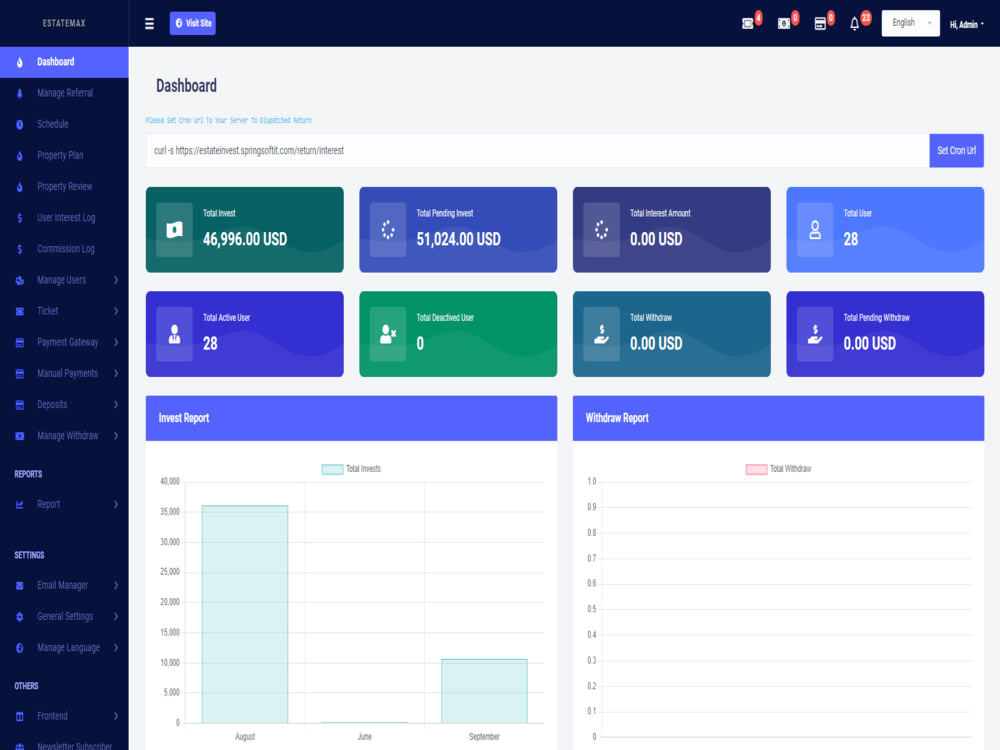This screenshot has height=750, width=1000.
Task: Open the money notification icon in top bar
Action: click(784, 24)
